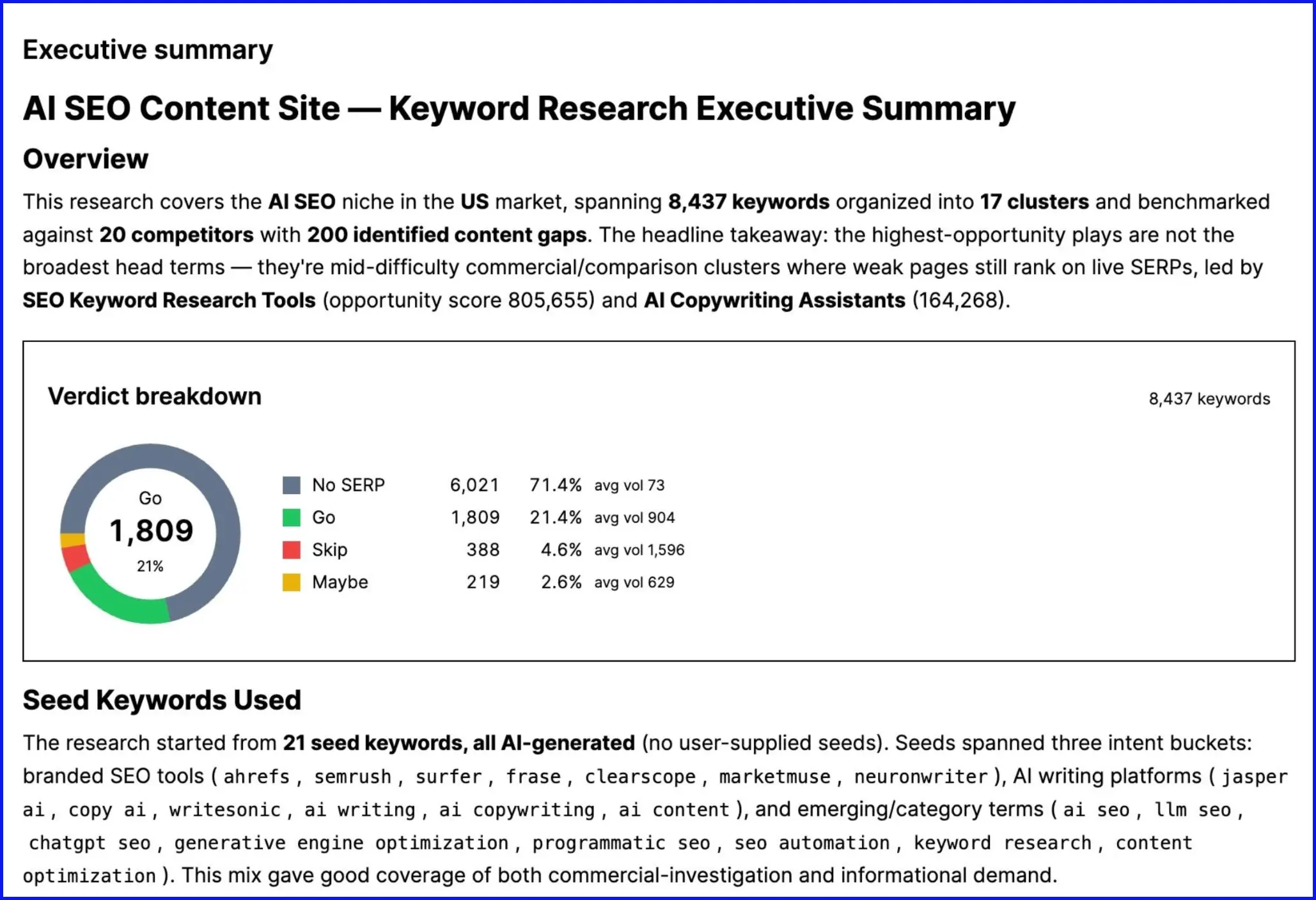1316x900 pixels.
Task: Click the Maybe legend row label
Action: (340, 582)
